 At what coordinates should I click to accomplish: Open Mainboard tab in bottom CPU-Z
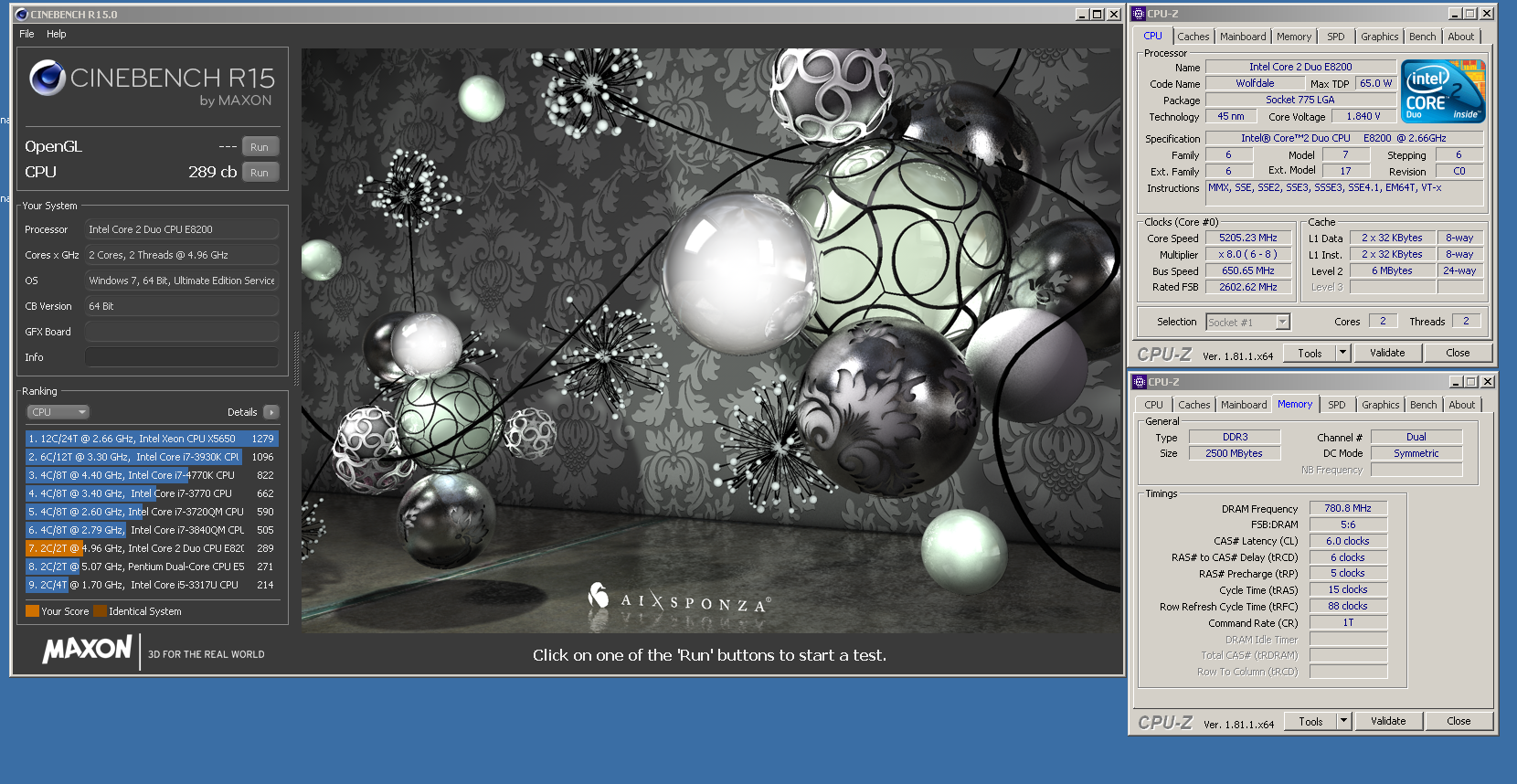[1244, 405]
